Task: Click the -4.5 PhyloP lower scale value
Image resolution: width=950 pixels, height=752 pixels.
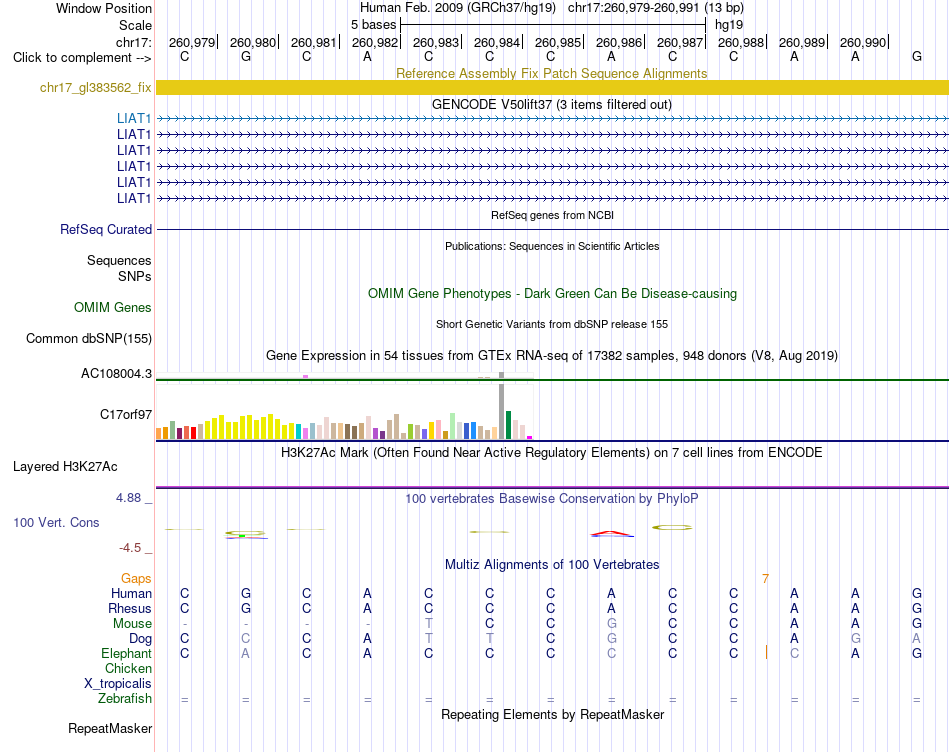Action: coord(130,548)
